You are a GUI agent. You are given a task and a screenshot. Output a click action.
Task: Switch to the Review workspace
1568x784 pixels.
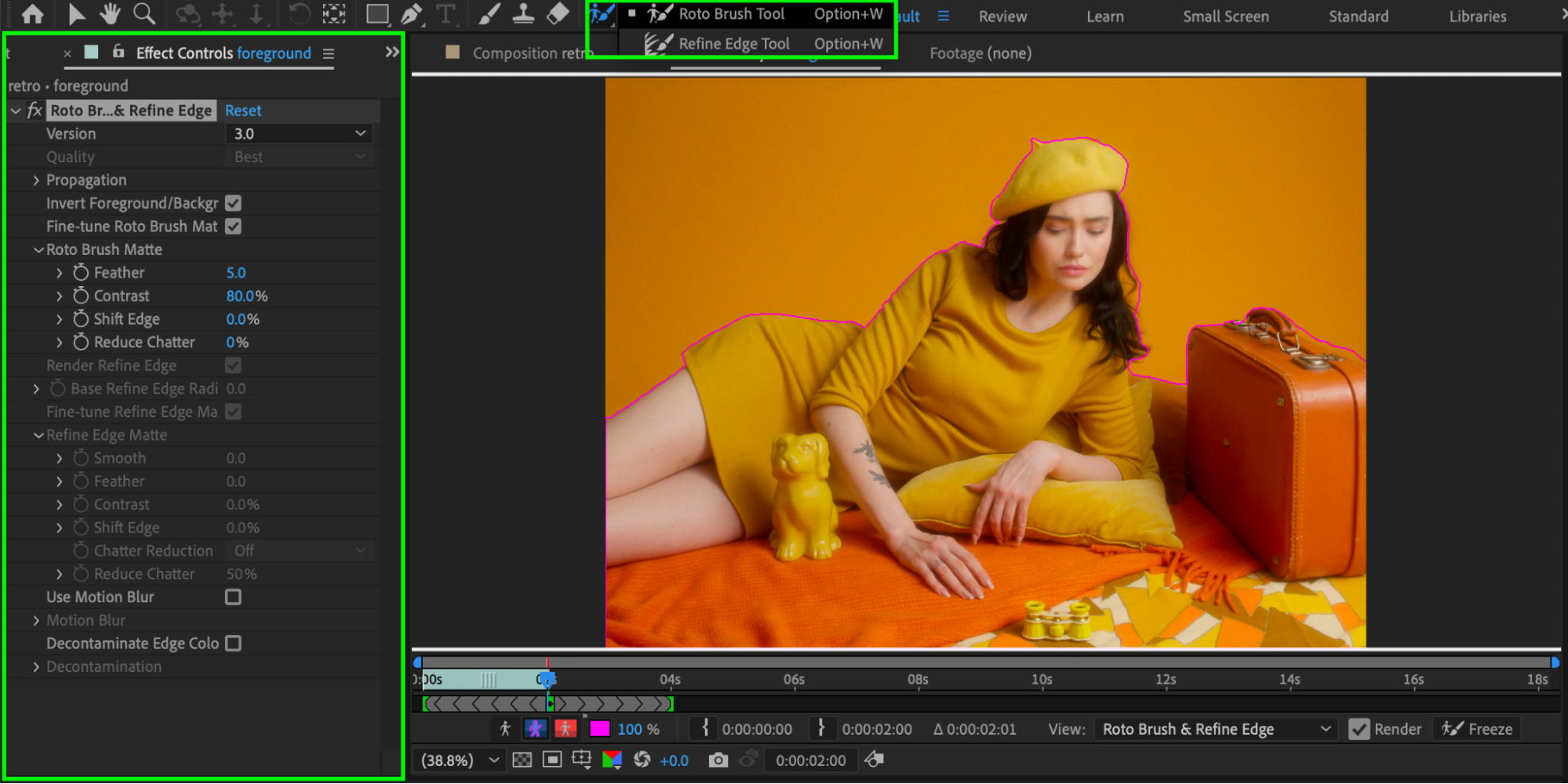pos(1002,16)
